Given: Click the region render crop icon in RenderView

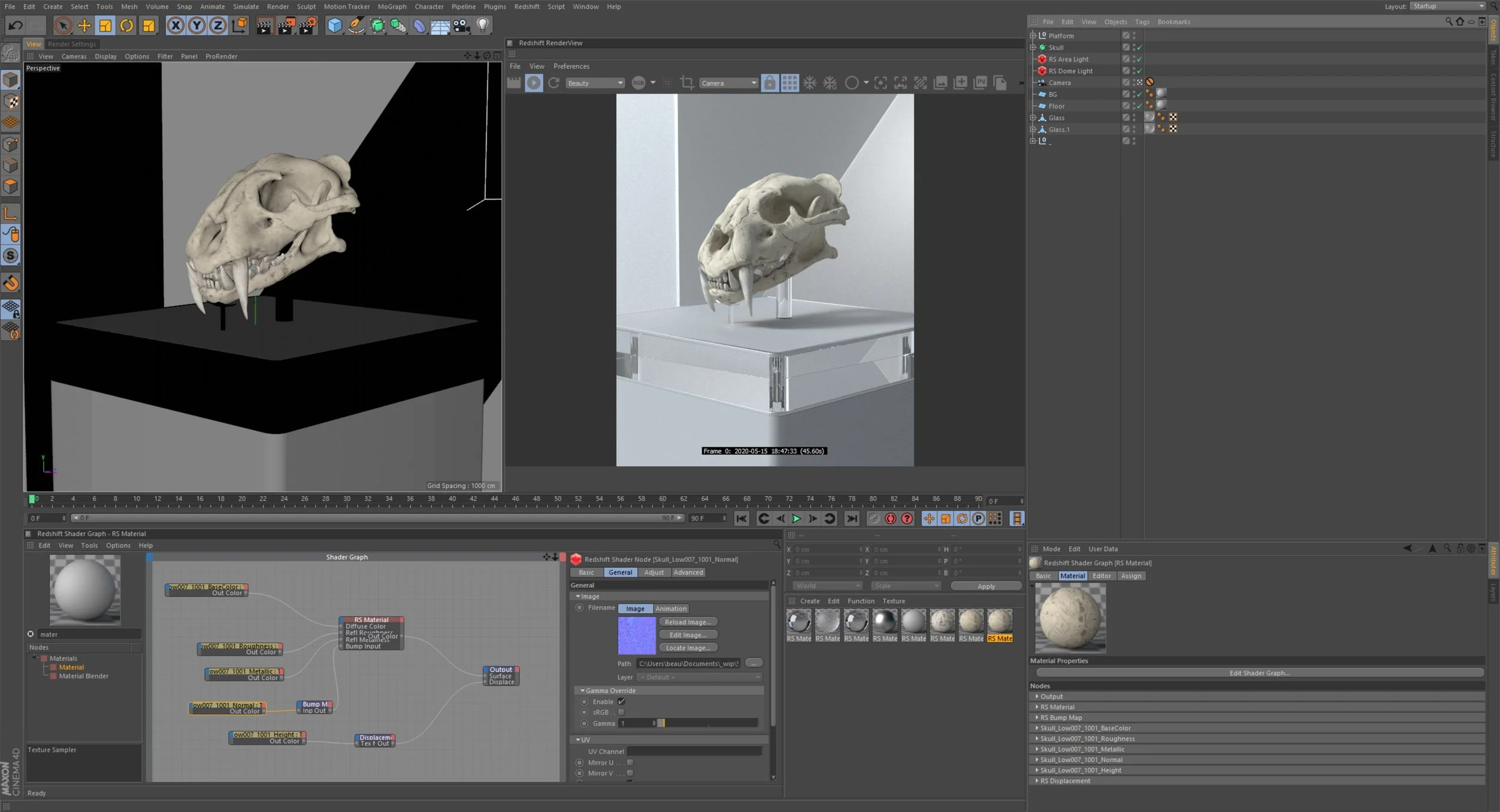Looking at the screenshot, I should point(688,83).
